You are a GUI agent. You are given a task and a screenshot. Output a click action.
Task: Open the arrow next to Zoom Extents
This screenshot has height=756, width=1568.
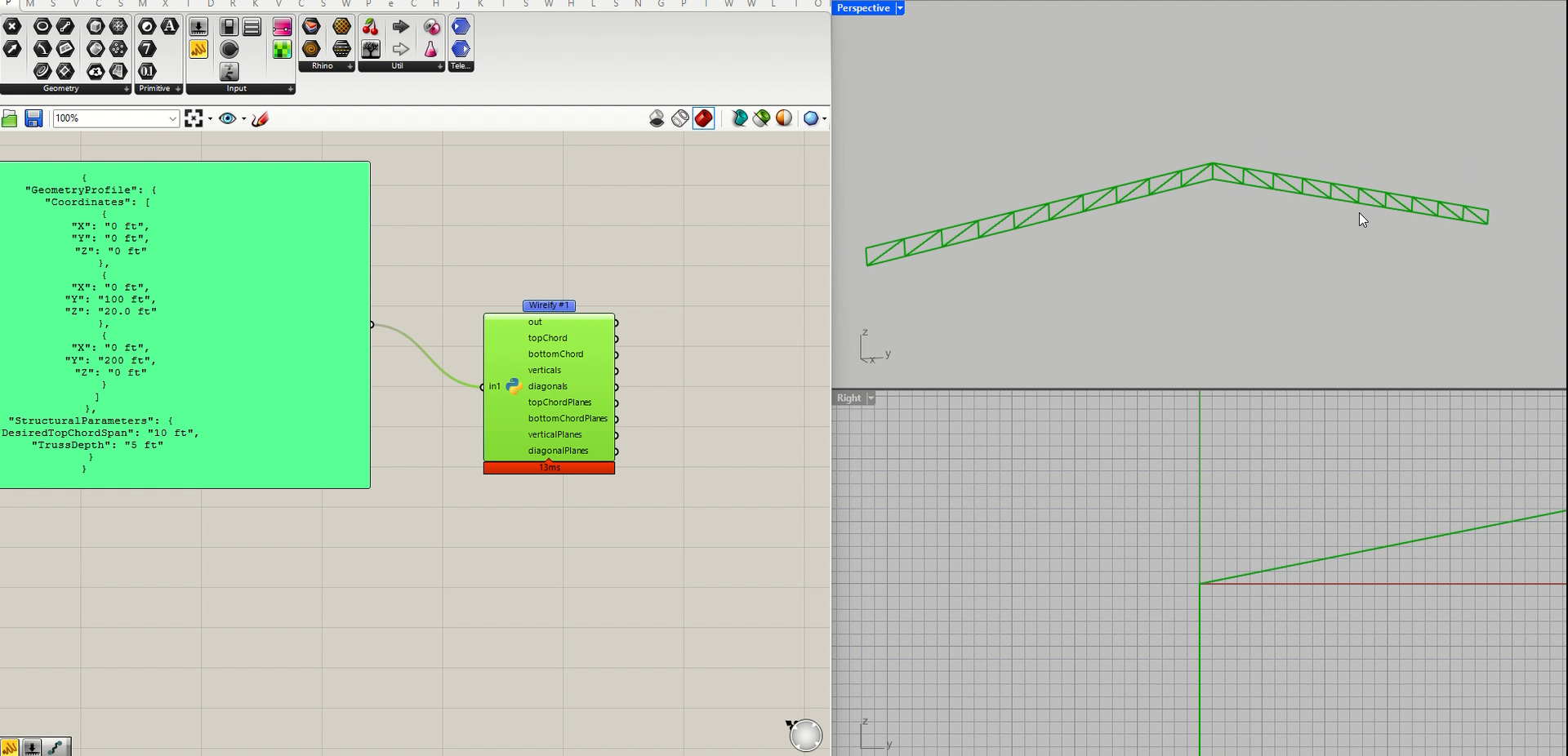click(x=210, y=118)
